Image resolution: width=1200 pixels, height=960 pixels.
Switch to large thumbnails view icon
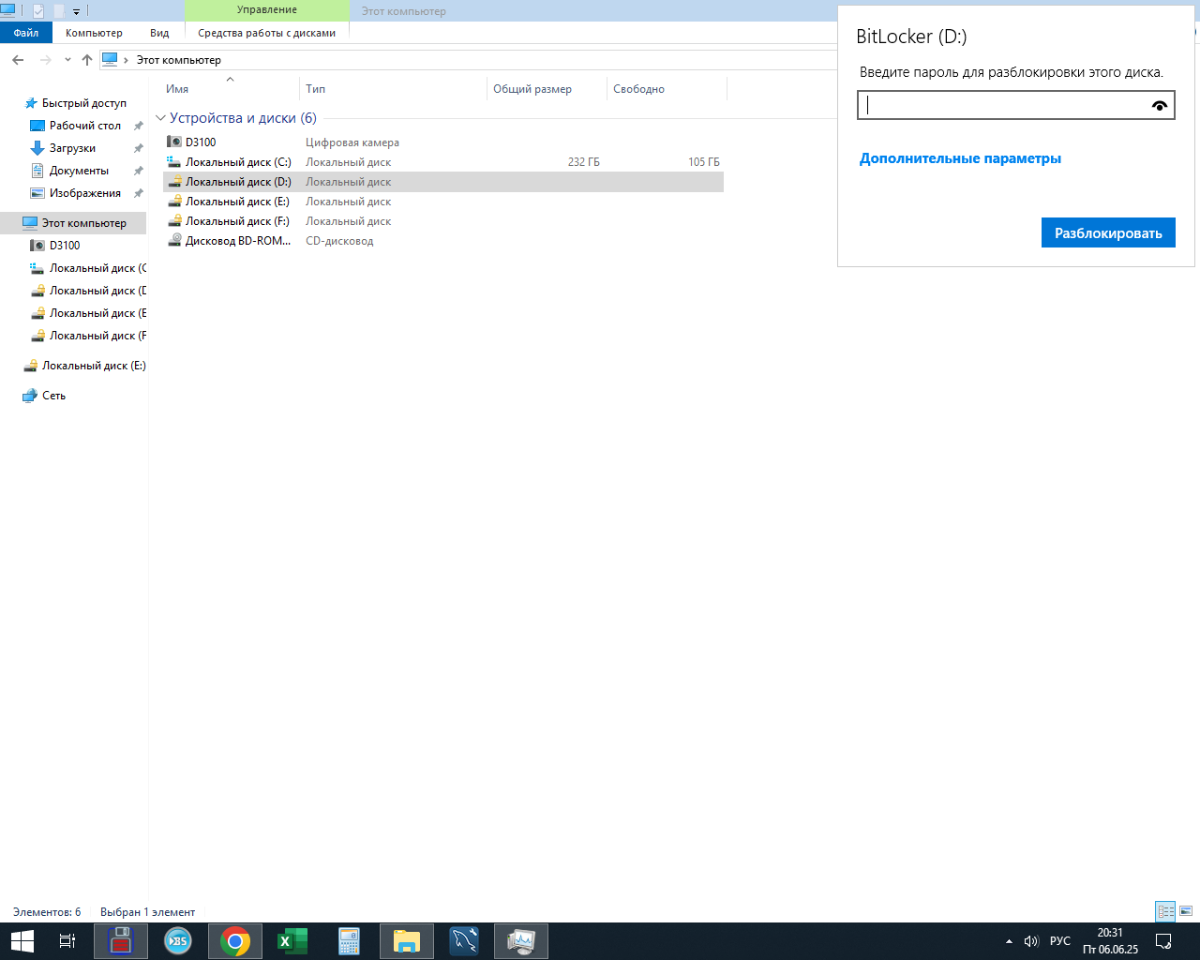point(1186,911)
